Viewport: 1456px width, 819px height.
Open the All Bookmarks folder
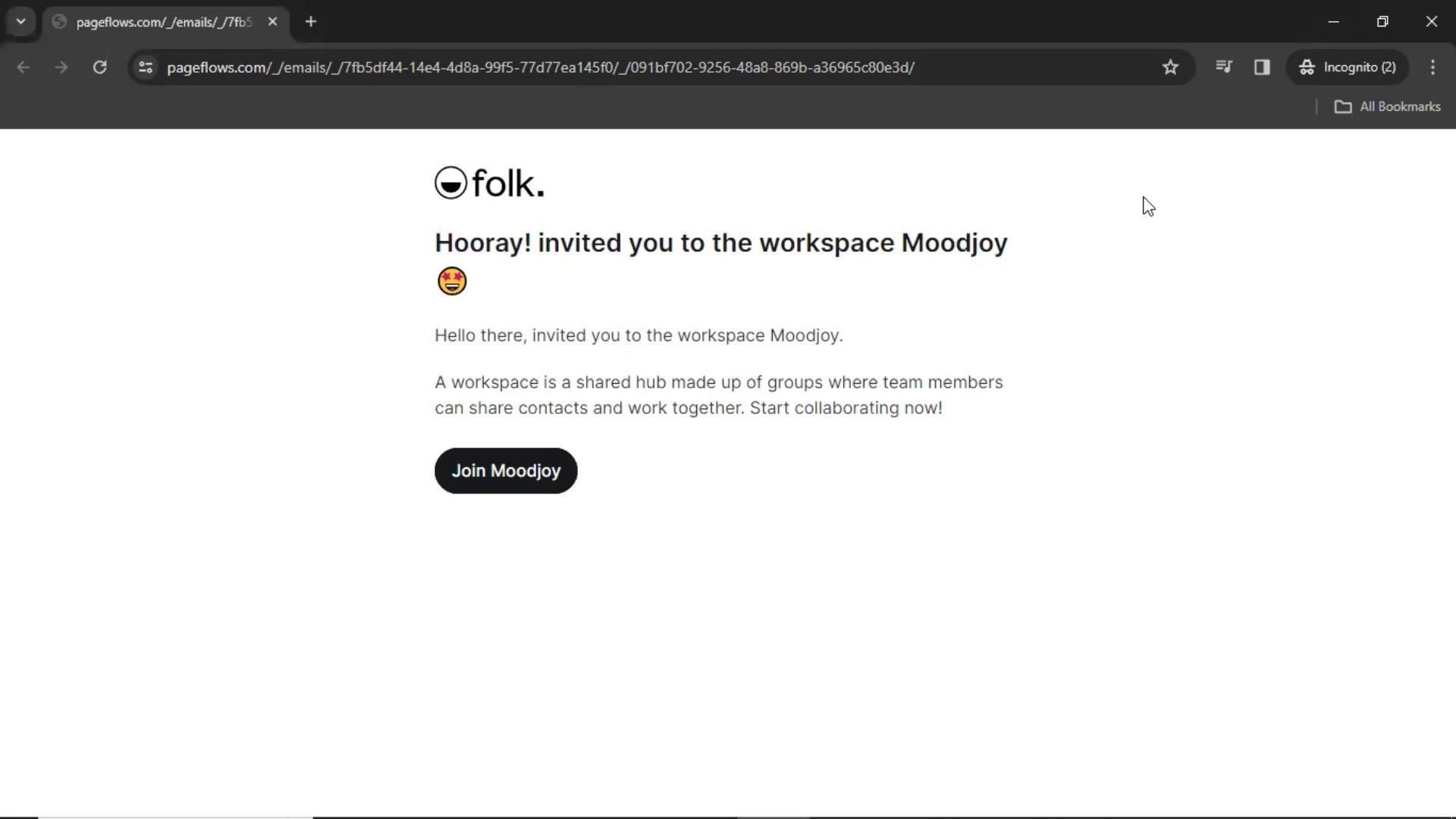tap(1387, 107)
